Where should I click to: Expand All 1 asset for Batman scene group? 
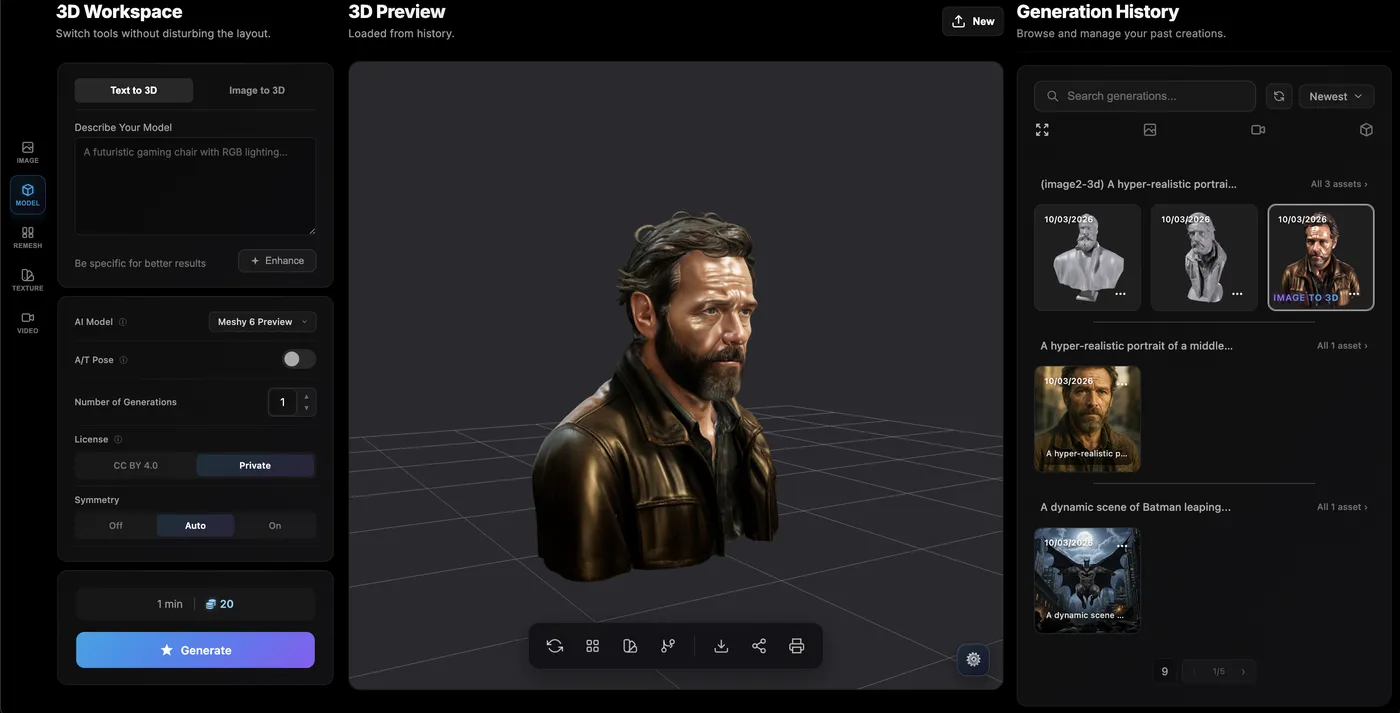[x=1342, y=507]
